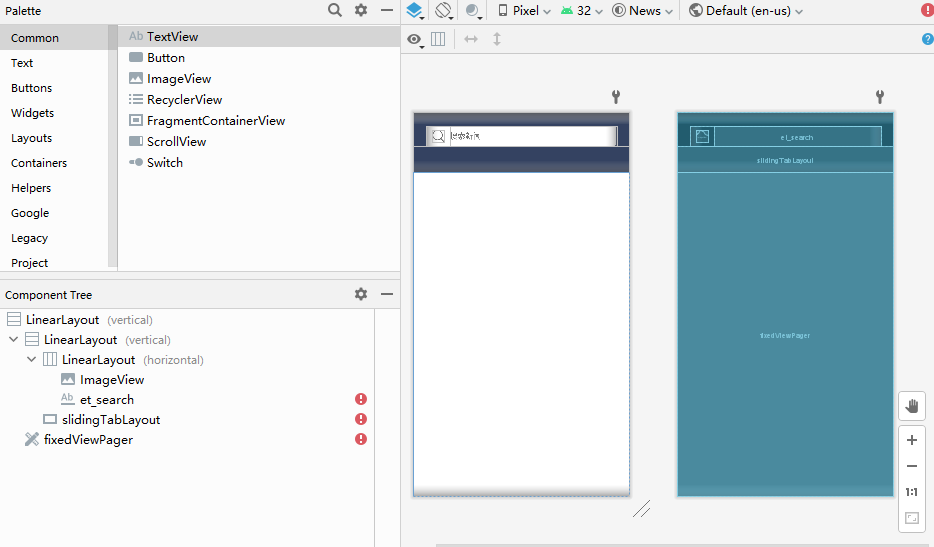The image size is (934, 547).
Task: Toggle the design surface layers selector
Action: pos(415,11)
